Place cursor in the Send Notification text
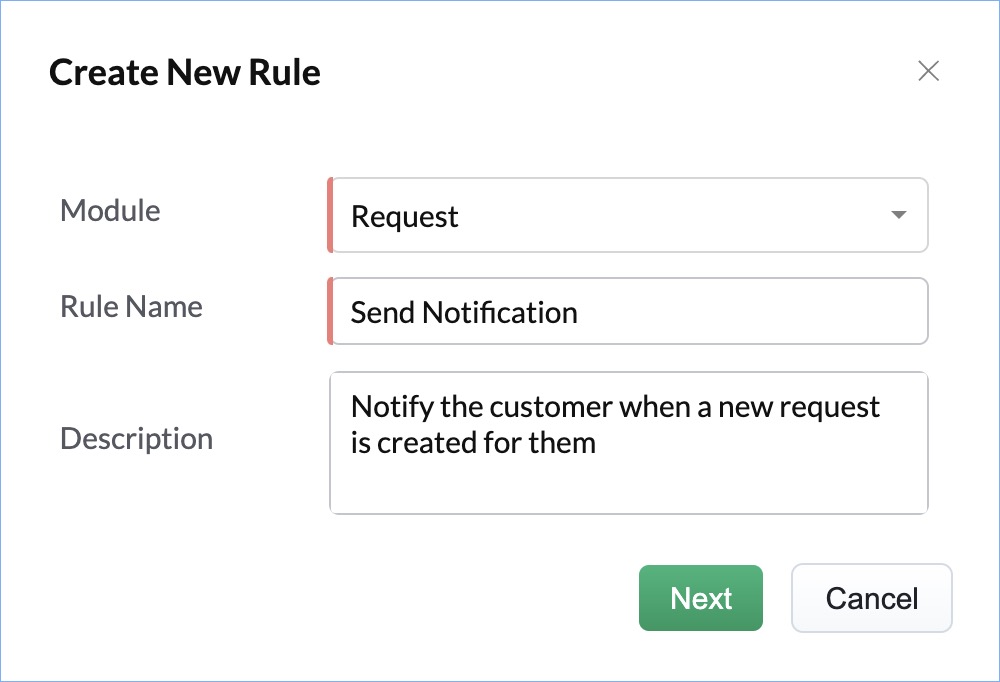The height and width of the screenshot is (682, 1000). (x=464, y=313)
